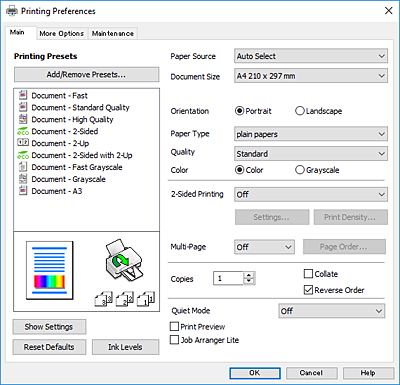Select eco icon for 2-Sided with 2-Up
Image resolution: width=400 pixels, height=385 pixels.
(x=23, y=155)
